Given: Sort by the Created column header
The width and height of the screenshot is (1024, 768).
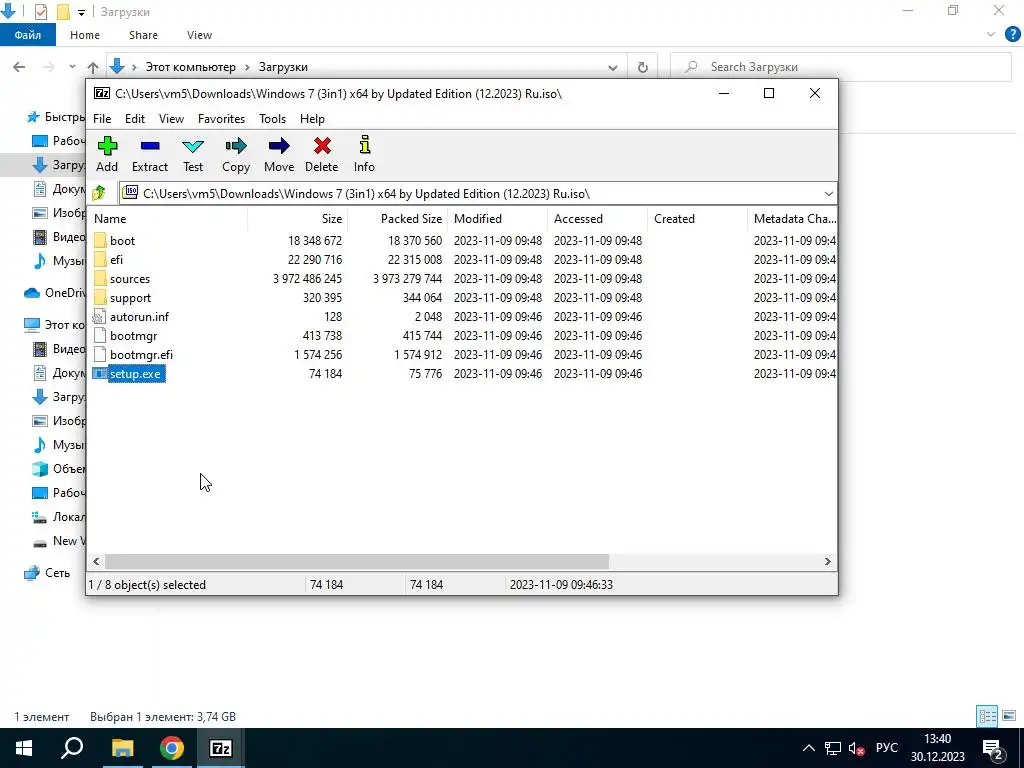Looking at the screenshot, I should coord(697,219).
